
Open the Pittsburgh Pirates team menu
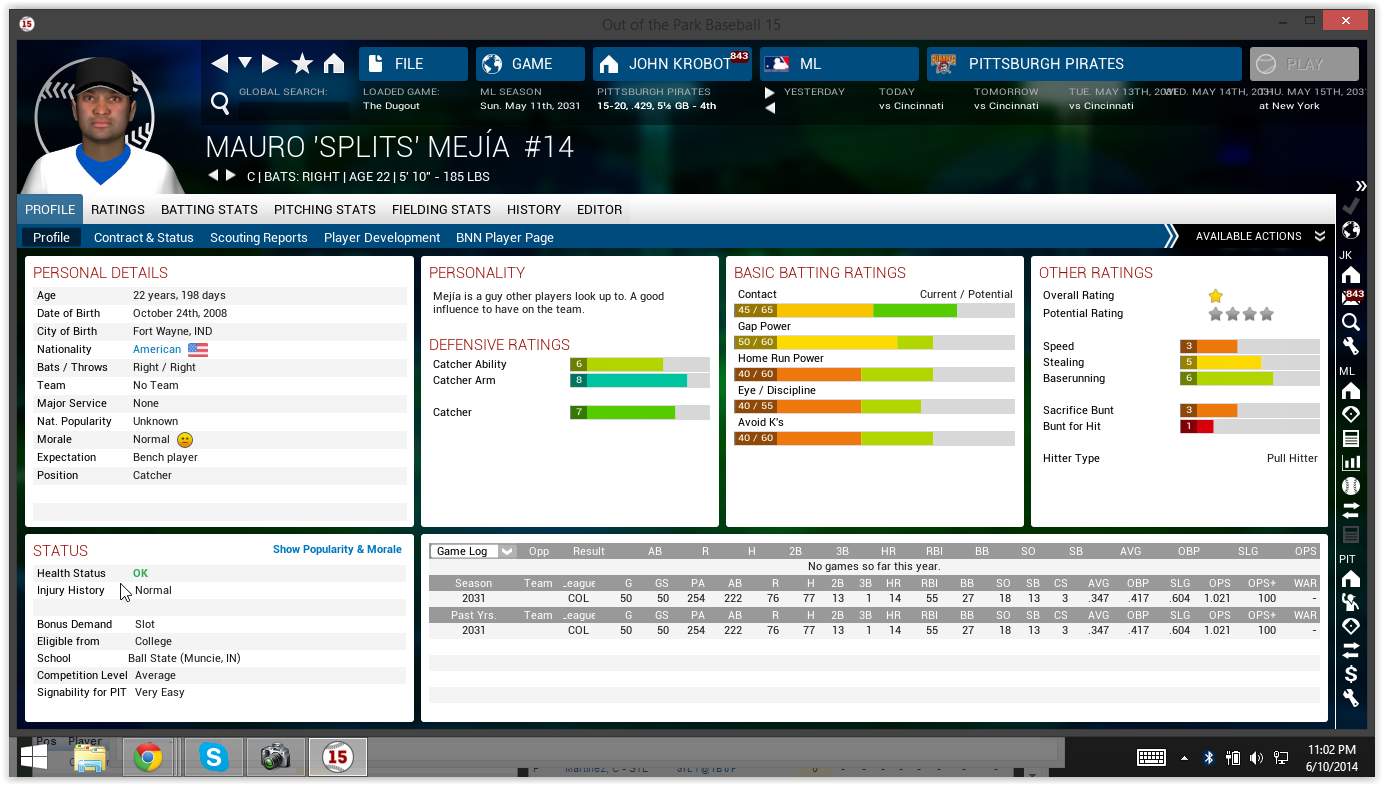[1084, 64]
